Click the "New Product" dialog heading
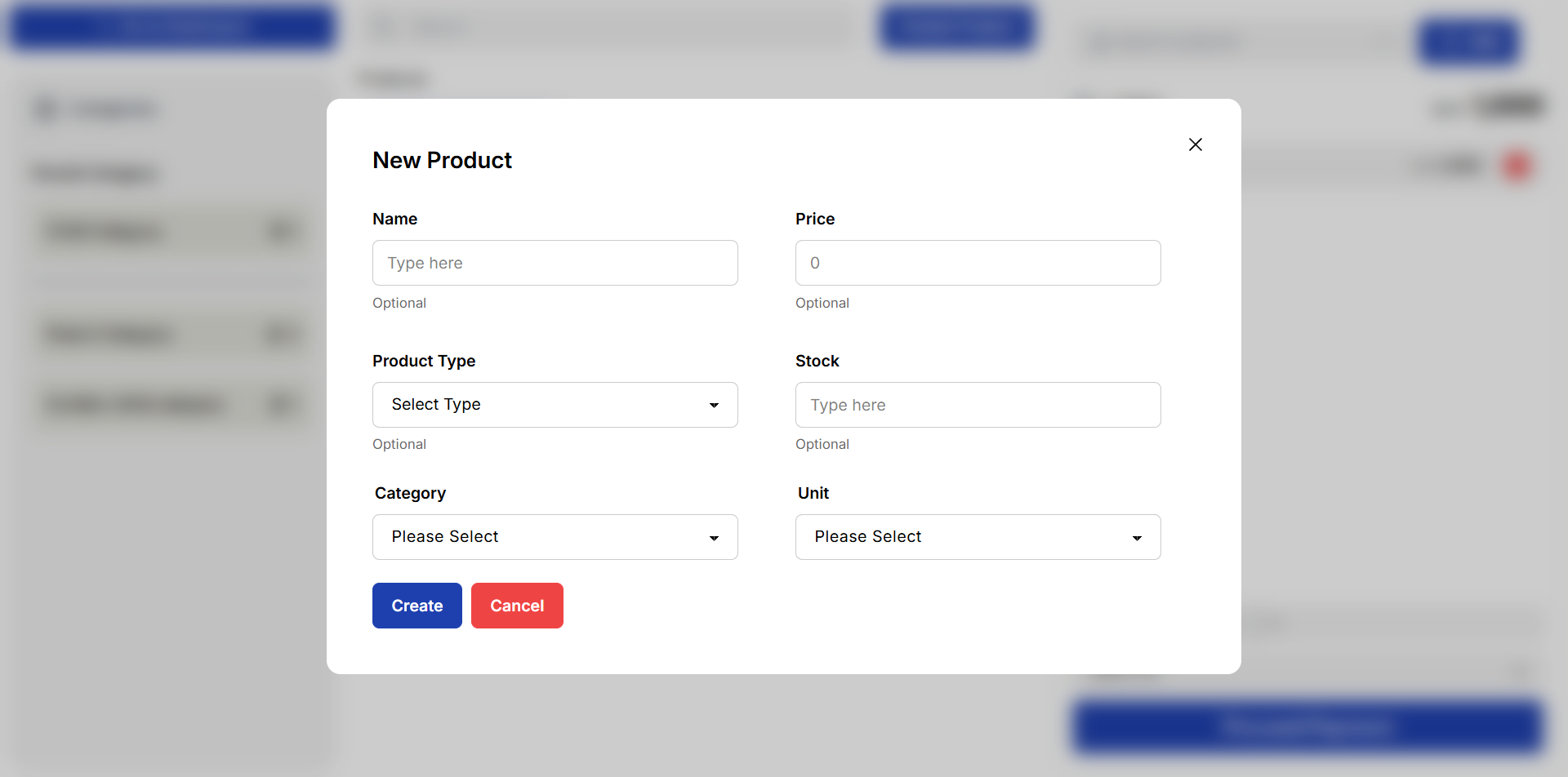 click(442, 160)
